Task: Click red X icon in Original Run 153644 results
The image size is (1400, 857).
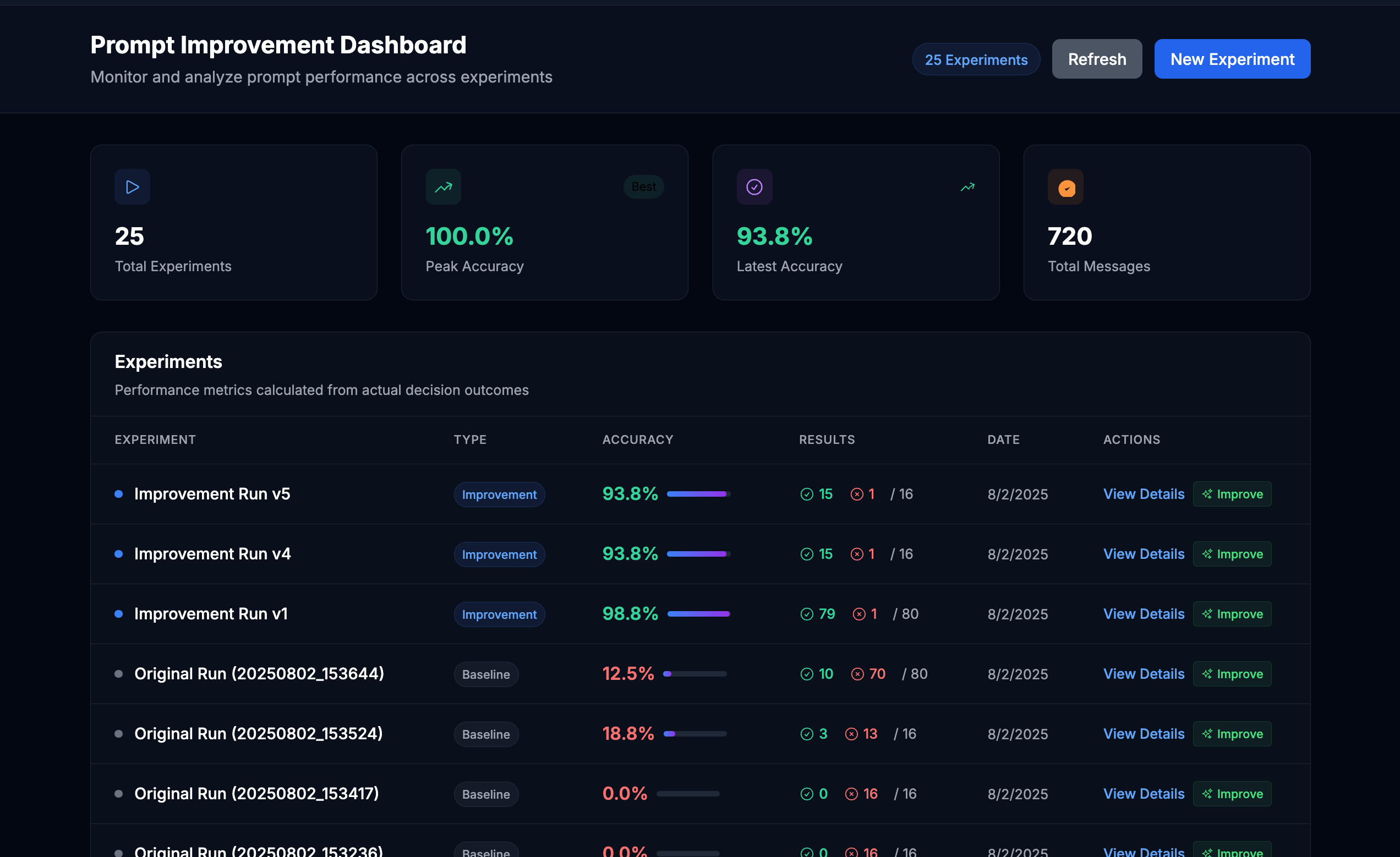Action: coord(857,674)
